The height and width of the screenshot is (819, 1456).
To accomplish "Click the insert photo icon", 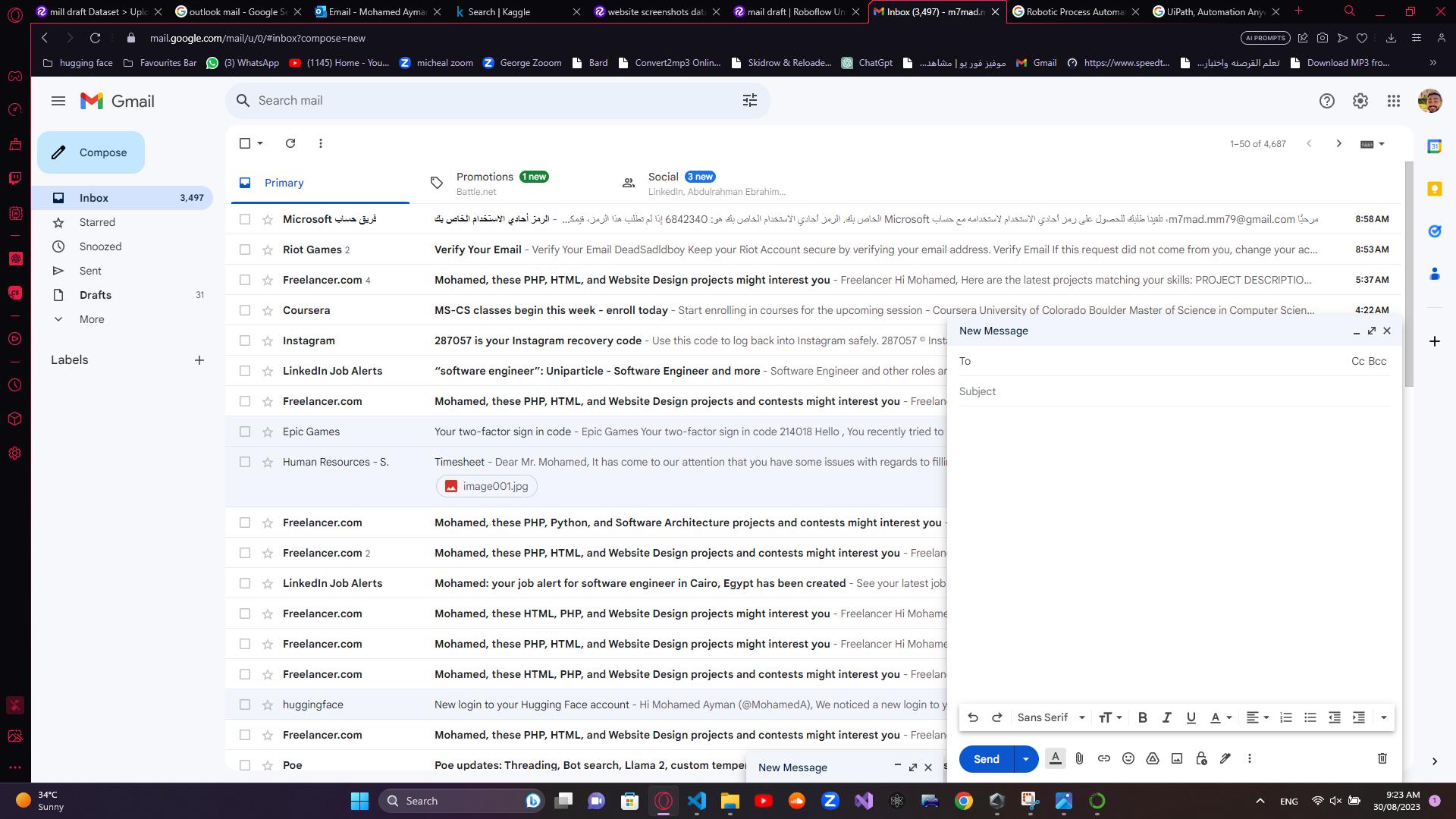I will pyautogui.click(x=1177, y=758).
